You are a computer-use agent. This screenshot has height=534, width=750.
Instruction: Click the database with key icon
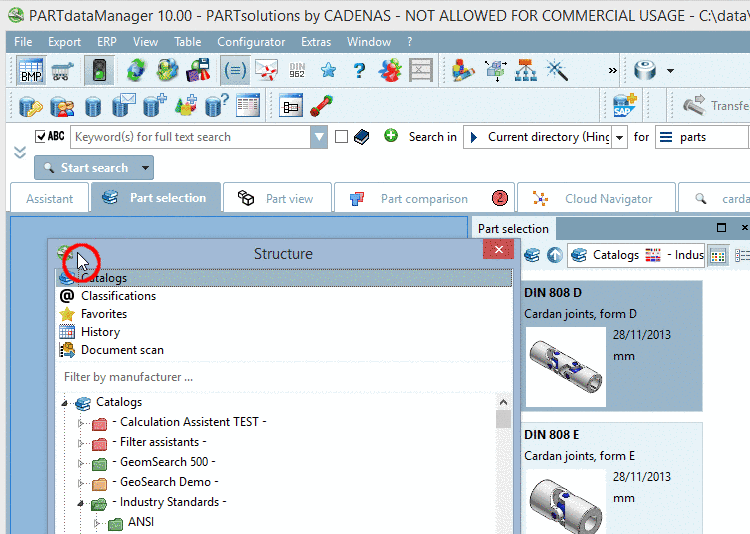point(31,106)
